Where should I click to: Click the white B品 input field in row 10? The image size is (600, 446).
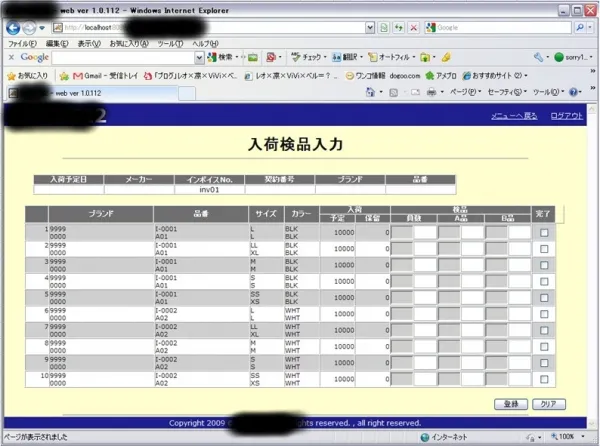(x=520, y=379)
